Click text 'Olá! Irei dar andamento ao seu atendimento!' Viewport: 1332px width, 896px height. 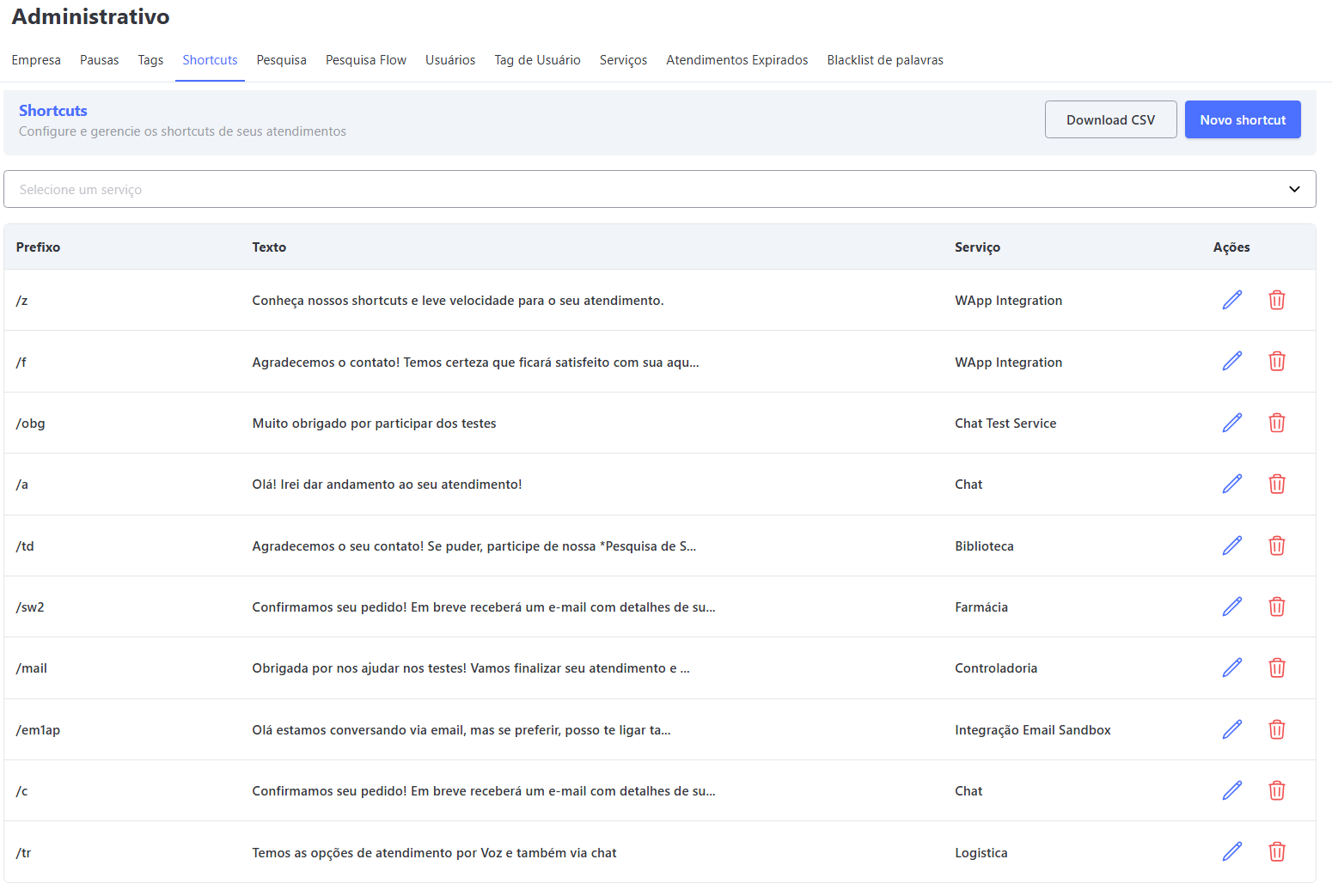tap(387, 485)
